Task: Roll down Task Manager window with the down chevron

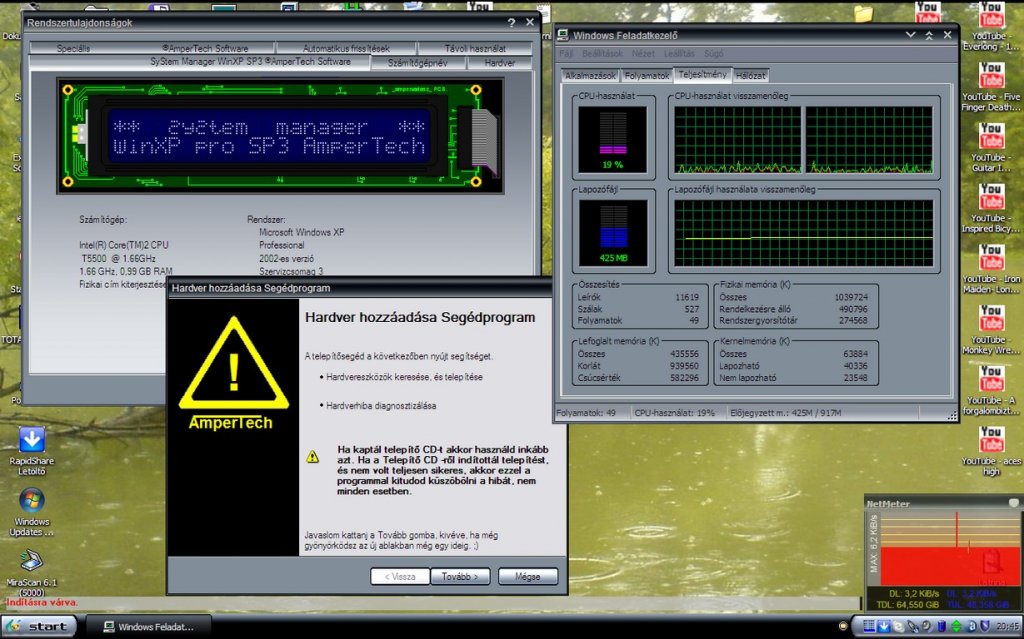Action: tap(910, 35)
